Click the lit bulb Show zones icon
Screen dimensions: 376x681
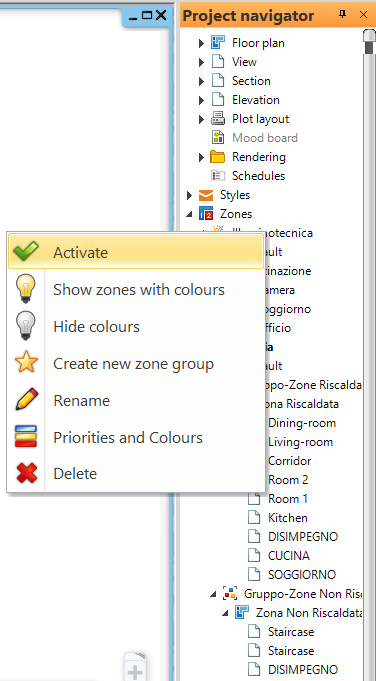point(26,289)
